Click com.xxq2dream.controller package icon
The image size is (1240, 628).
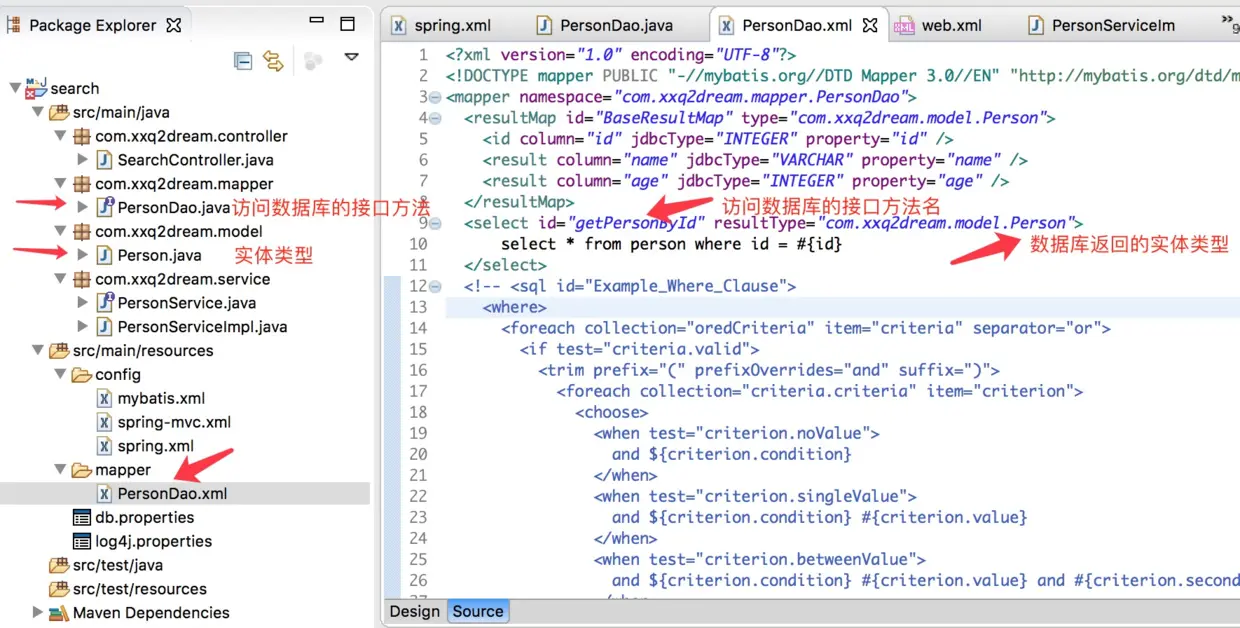(x=82, y=136)
